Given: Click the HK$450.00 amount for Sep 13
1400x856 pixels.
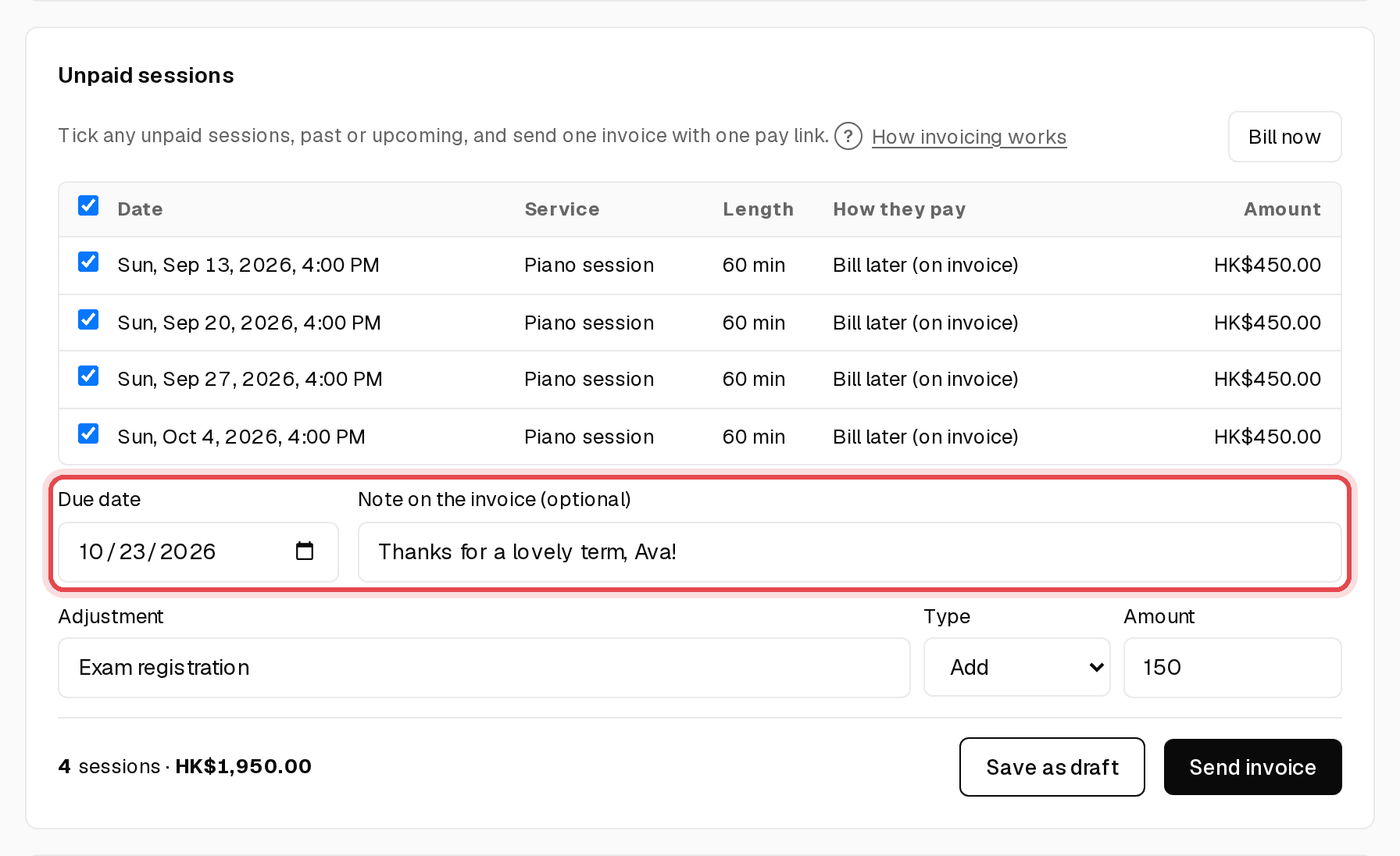Looking at the screenshot, I should point(1267,266).
